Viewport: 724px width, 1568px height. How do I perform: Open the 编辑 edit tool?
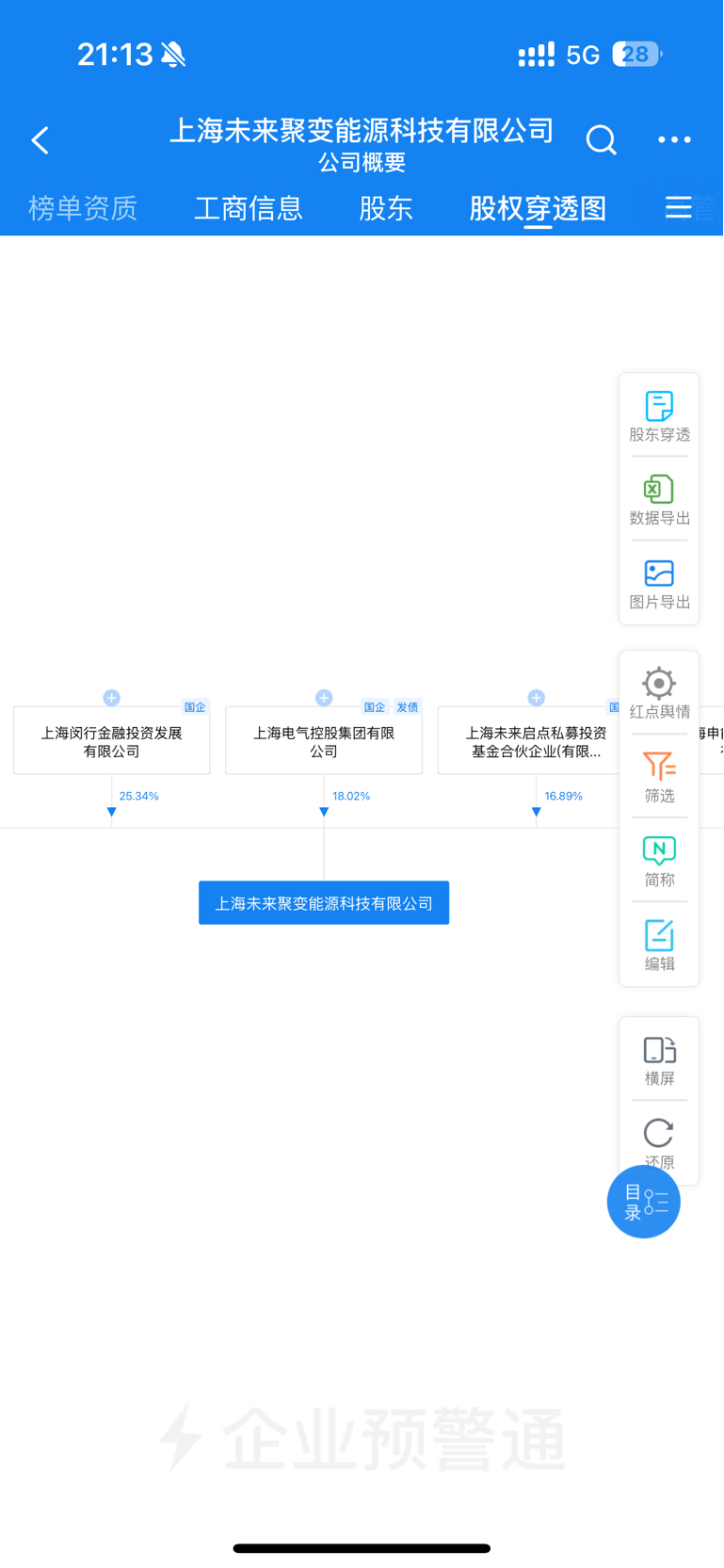659,946
